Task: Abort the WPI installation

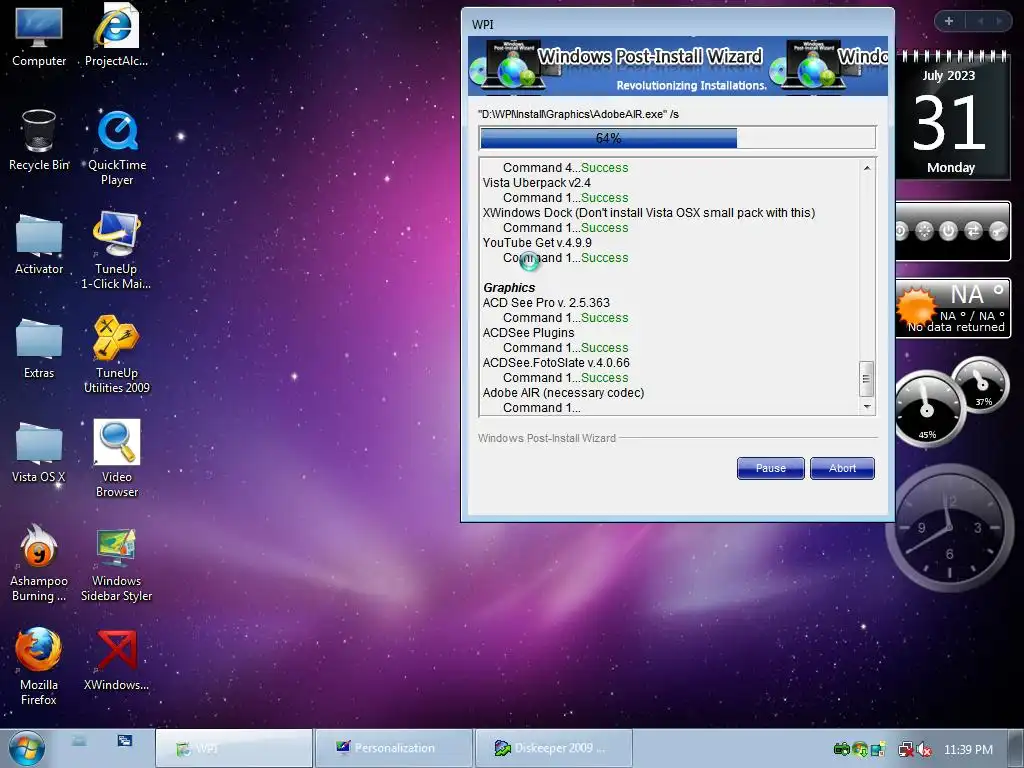Action: [x=842, y=468]
